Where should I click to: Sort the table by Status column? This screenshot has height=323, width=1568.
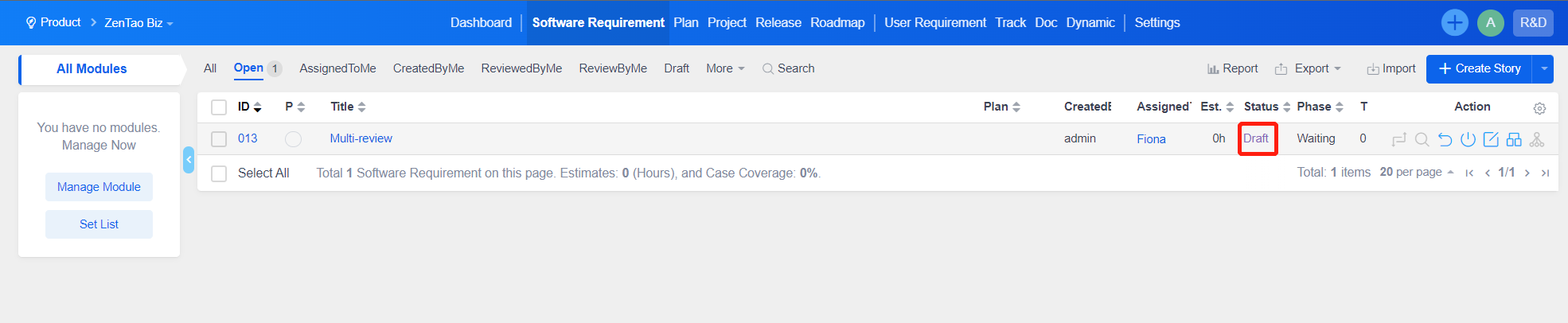[1266, 107]
